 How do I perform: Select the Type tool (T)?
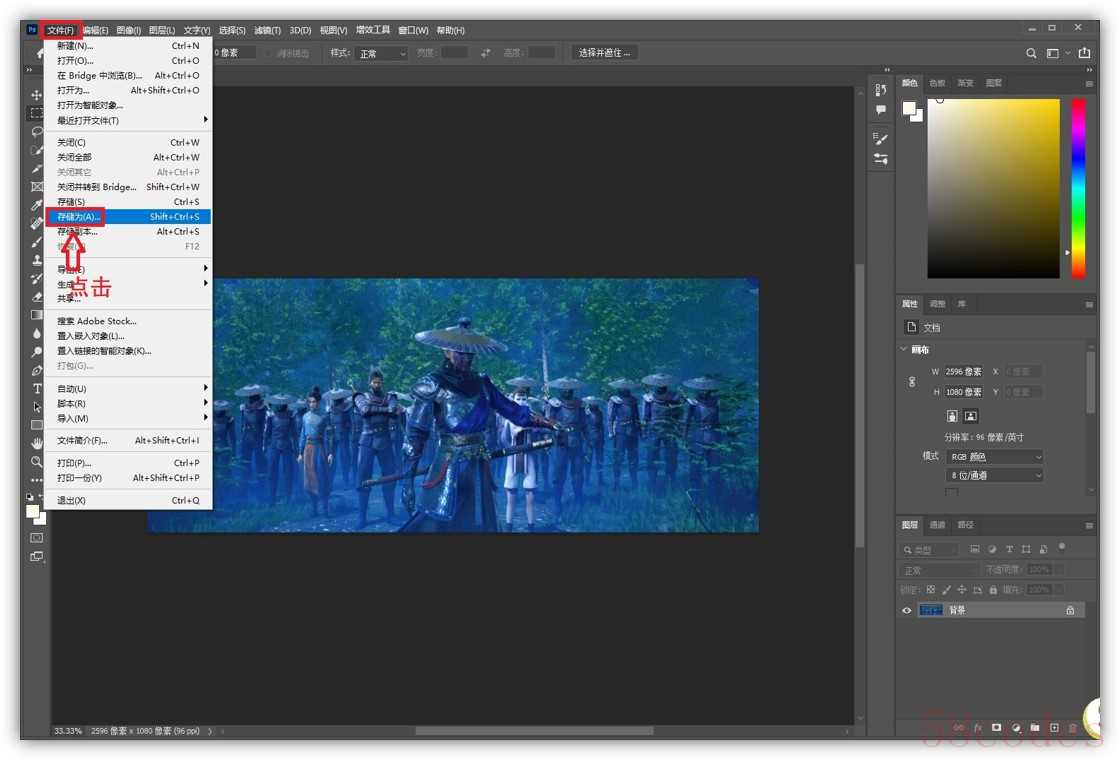tap(37, 388)
